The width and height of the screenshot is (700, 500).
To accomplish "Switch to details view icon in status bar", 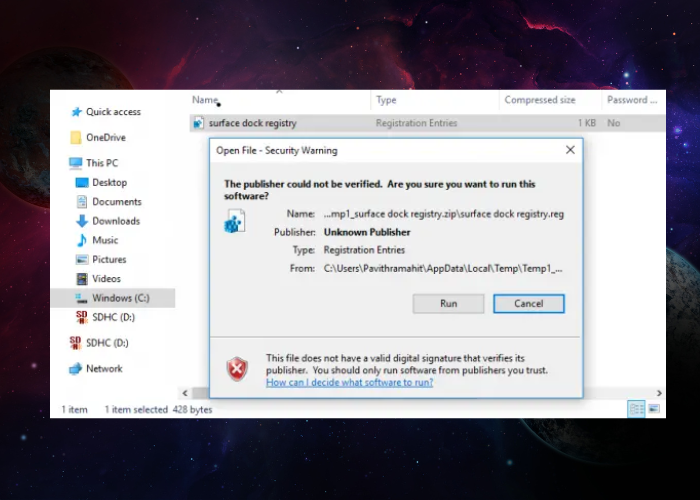I will click(x=636, y=409).
